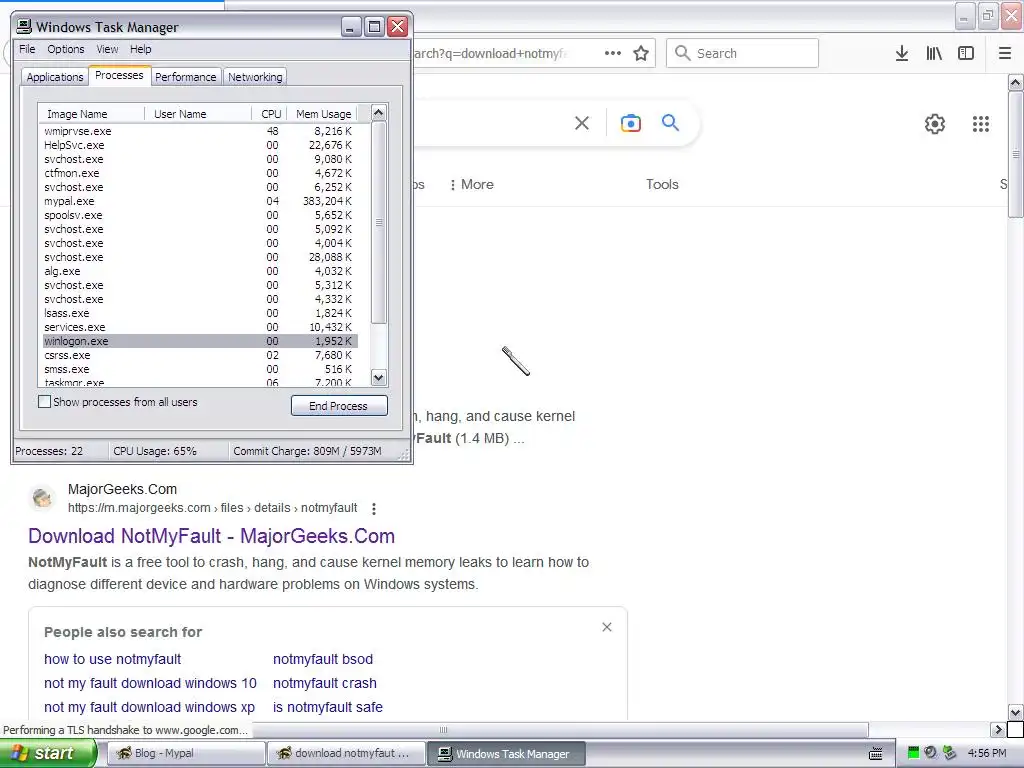Open 'not my fault download windows 10' suggestion
The image size is (1024, 768).
150,683
